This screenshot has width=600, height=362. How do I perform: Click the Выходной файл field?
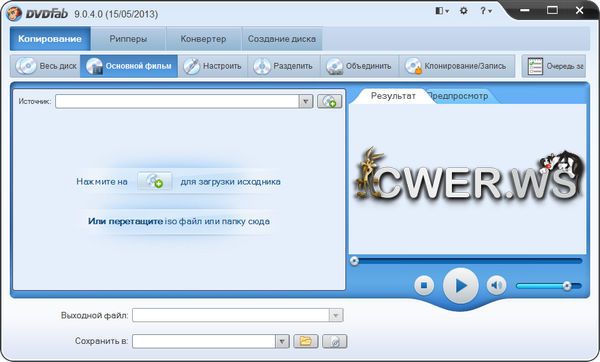tap(231, 315)
